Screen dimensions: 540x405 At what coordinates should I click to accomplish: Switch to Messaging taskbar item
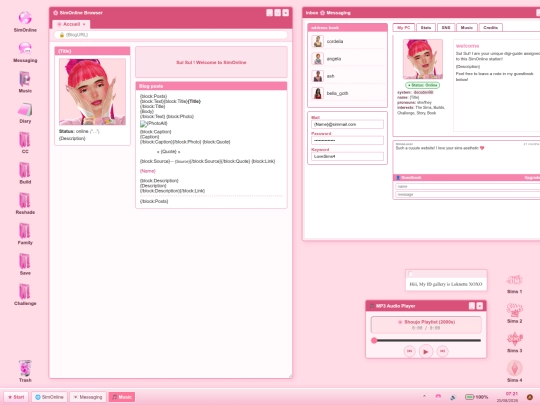pos(88,397)
